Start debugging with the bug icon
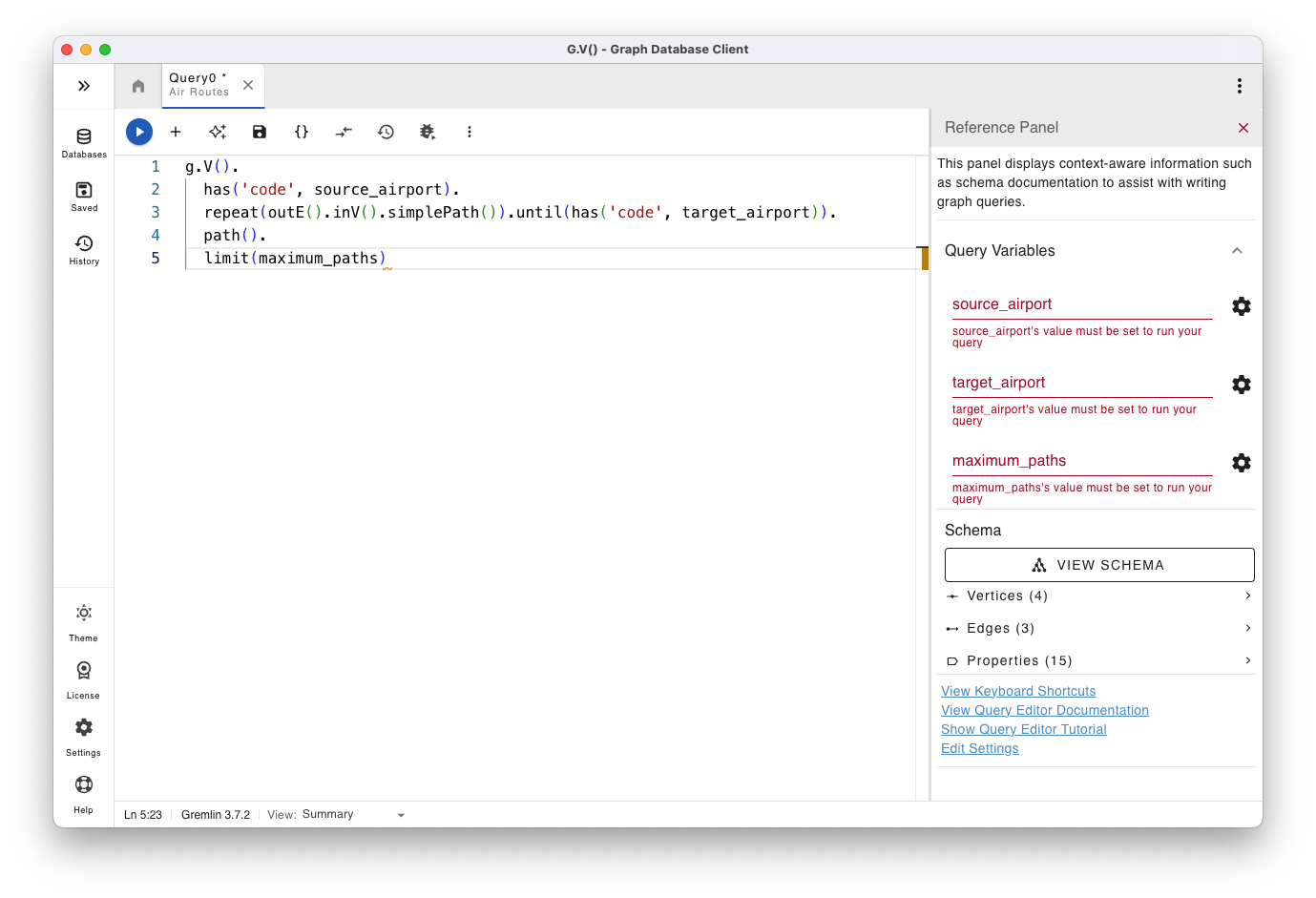The width and height of the screenshot is (1316, 898). (428, 132)
